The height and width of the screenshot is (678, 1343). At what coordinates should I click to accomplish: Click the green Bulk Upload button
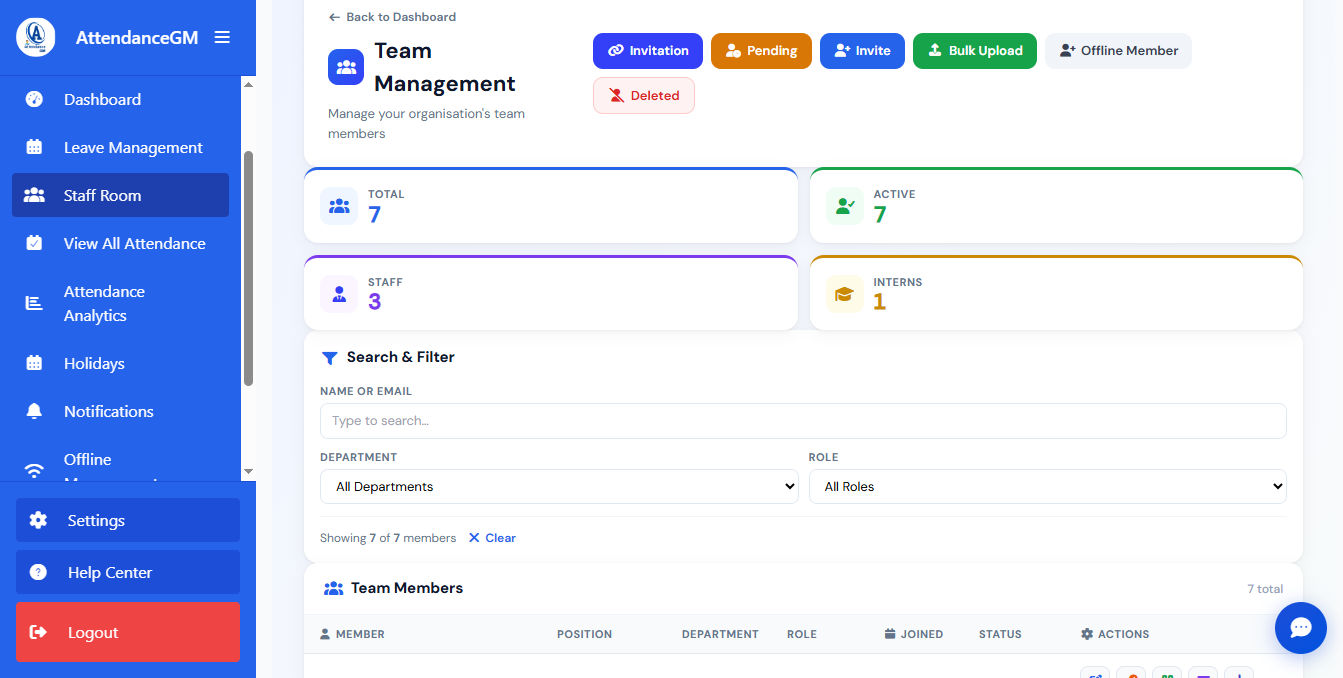[975, 51]
